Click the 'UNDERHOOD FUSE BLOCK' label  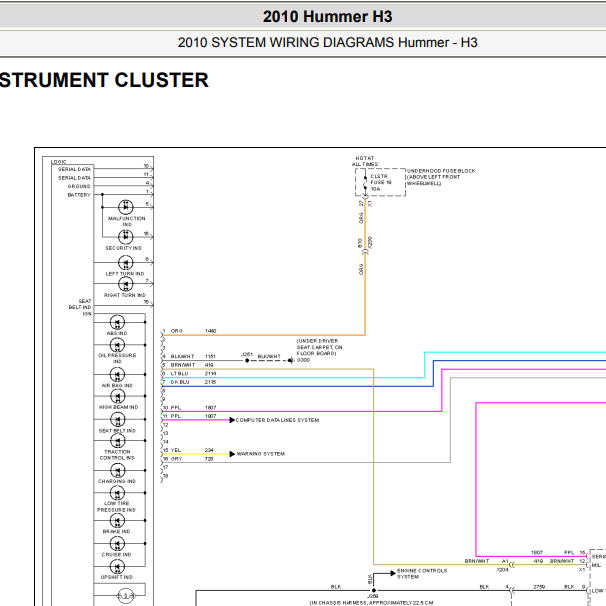click(x=441, y=171)
